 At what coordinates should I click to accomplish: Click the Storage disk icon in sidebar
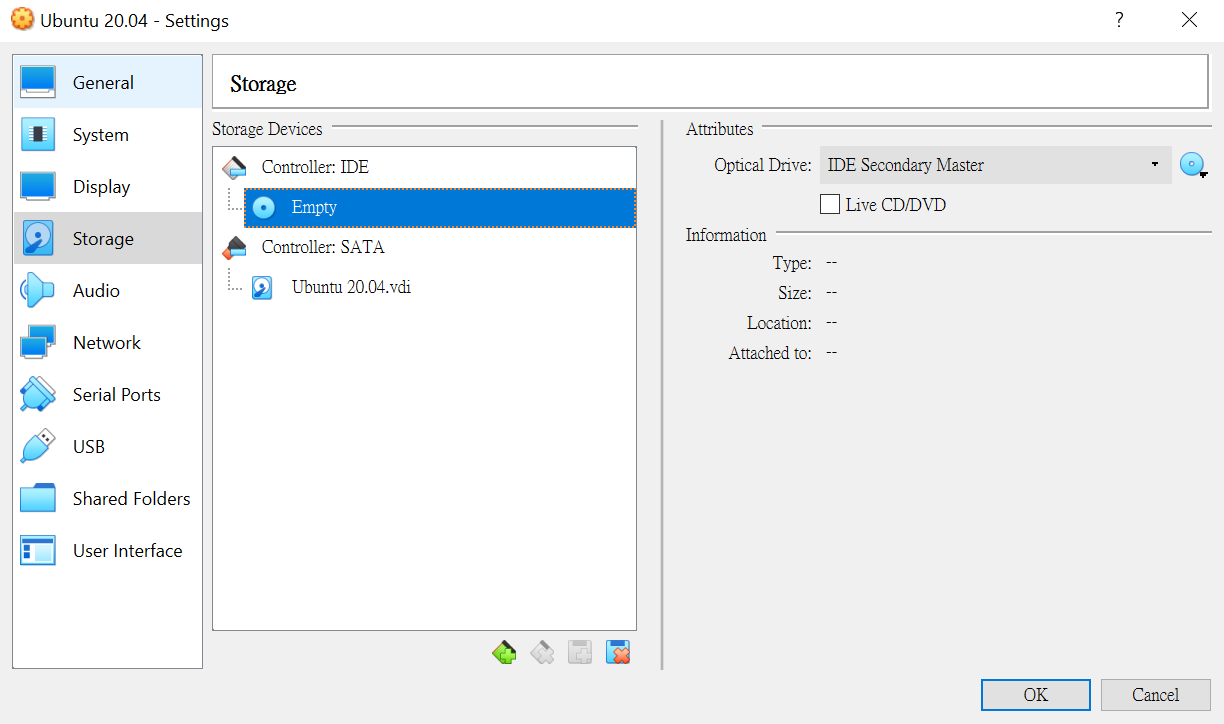click(x=38, y=239)
